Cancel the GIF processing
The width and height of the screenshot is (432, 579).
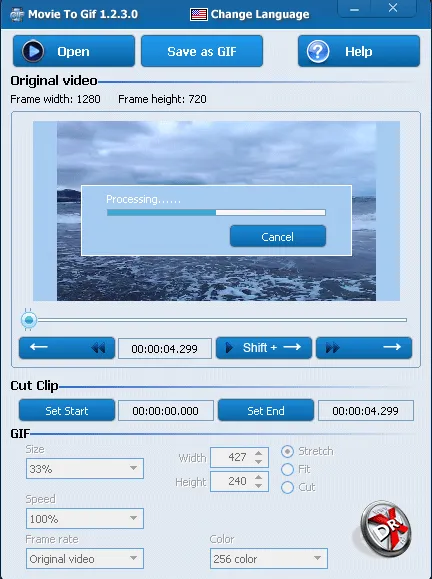point(278,236)
